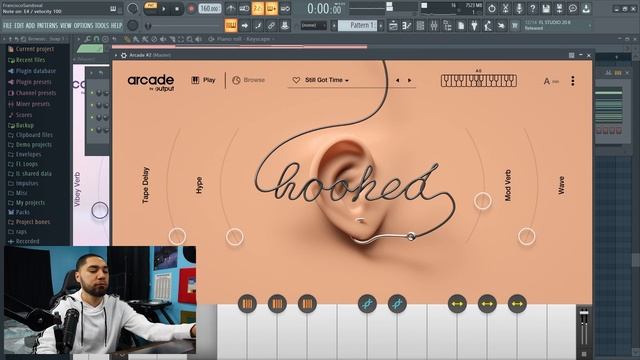Image resolution: width=640 pixels, height=360 pixels.
Task: Open the Pattern 1 selector
Action: click(358, 25)
